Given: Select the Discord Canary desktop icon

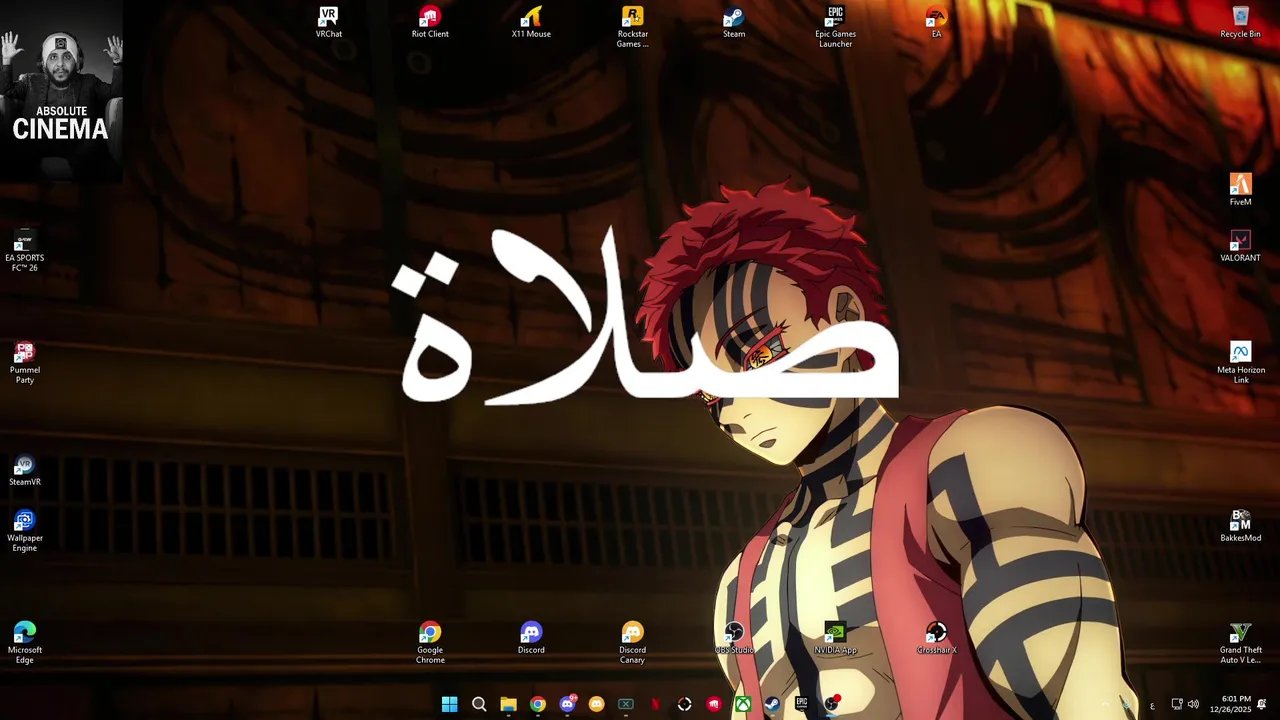Looking at the screenshot, I should click(632, 643).
